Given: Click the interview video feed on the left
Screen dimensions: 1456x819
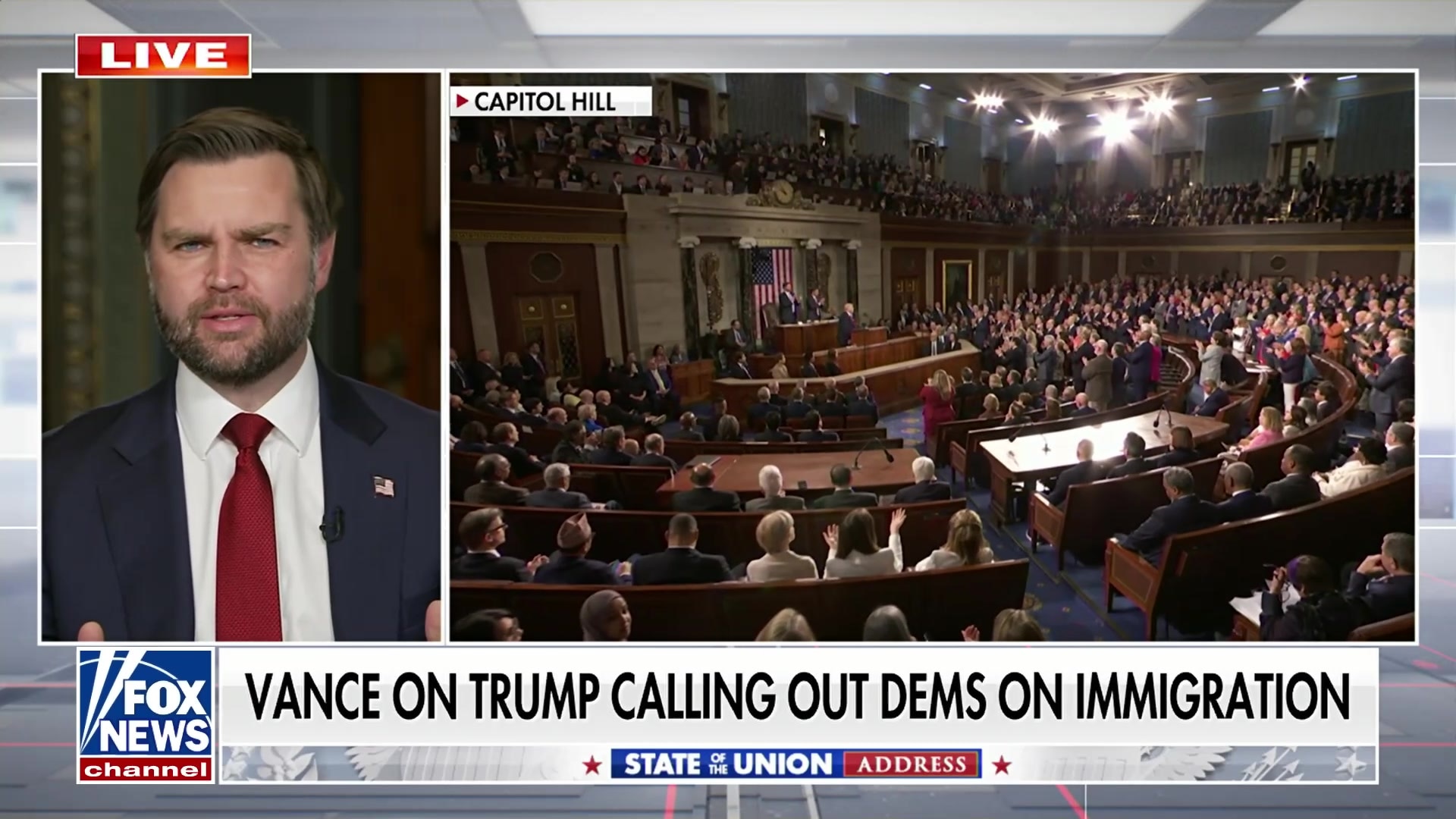Looking at the screenshot, I should [240, 357].
